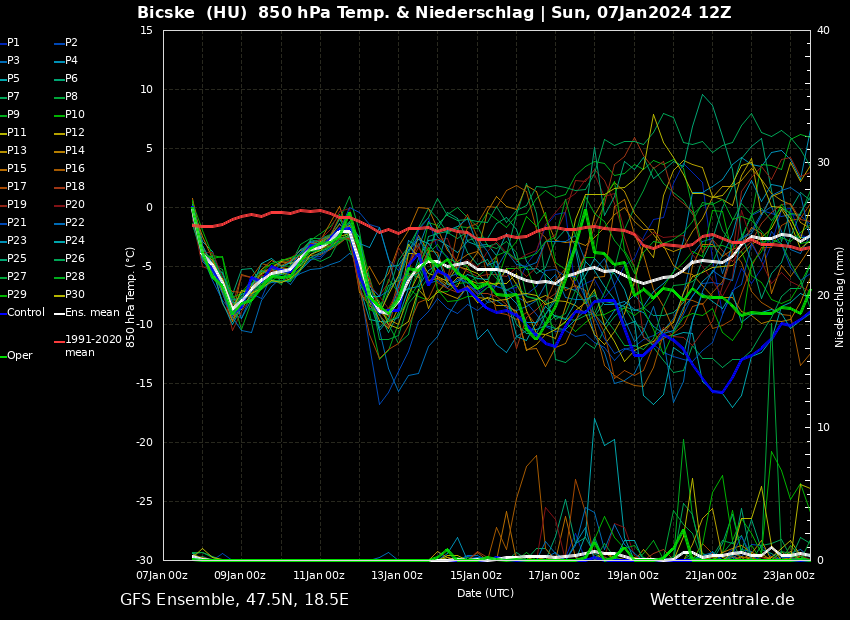This screenshot has height=620, width=850.
Task: Select the P24 legend entry
Action: click(x=75, y=241)
